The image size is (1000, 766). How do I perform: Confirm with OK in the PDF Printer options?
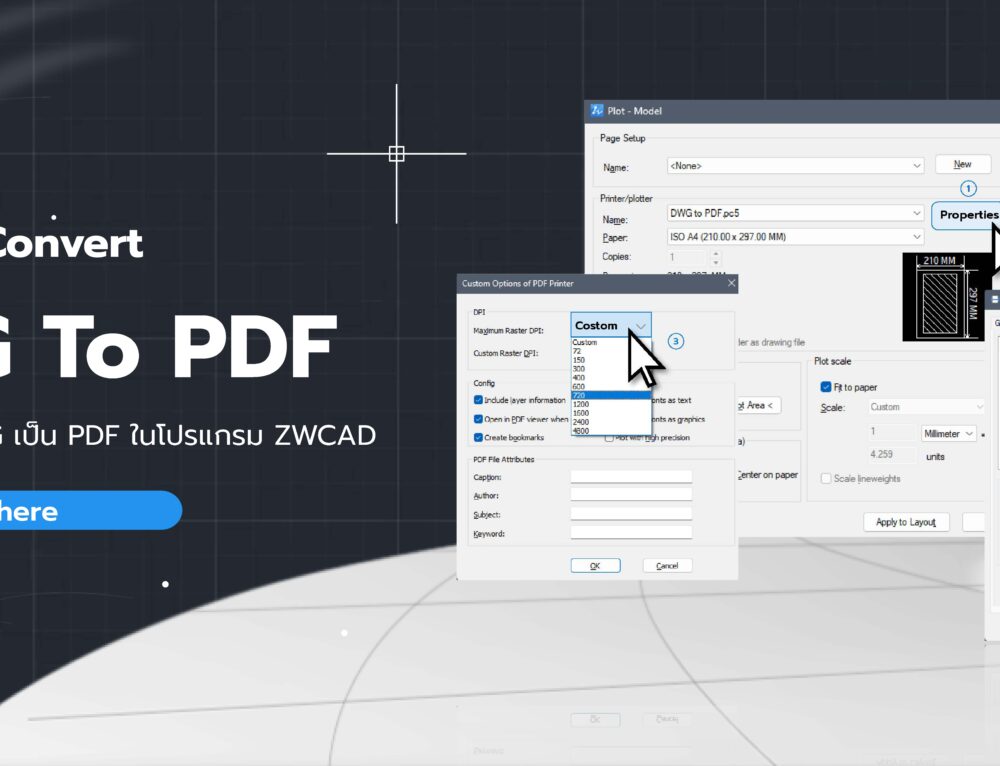coord(595,565)
